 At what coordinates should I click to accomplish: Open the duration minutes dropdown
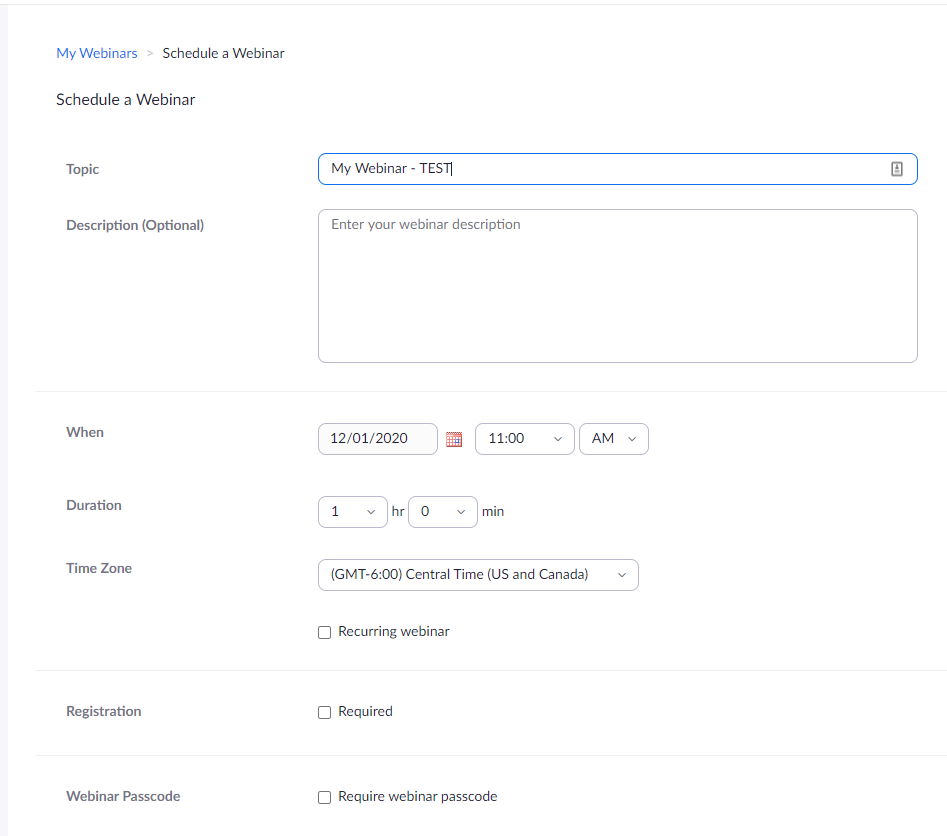click(443, 511)
